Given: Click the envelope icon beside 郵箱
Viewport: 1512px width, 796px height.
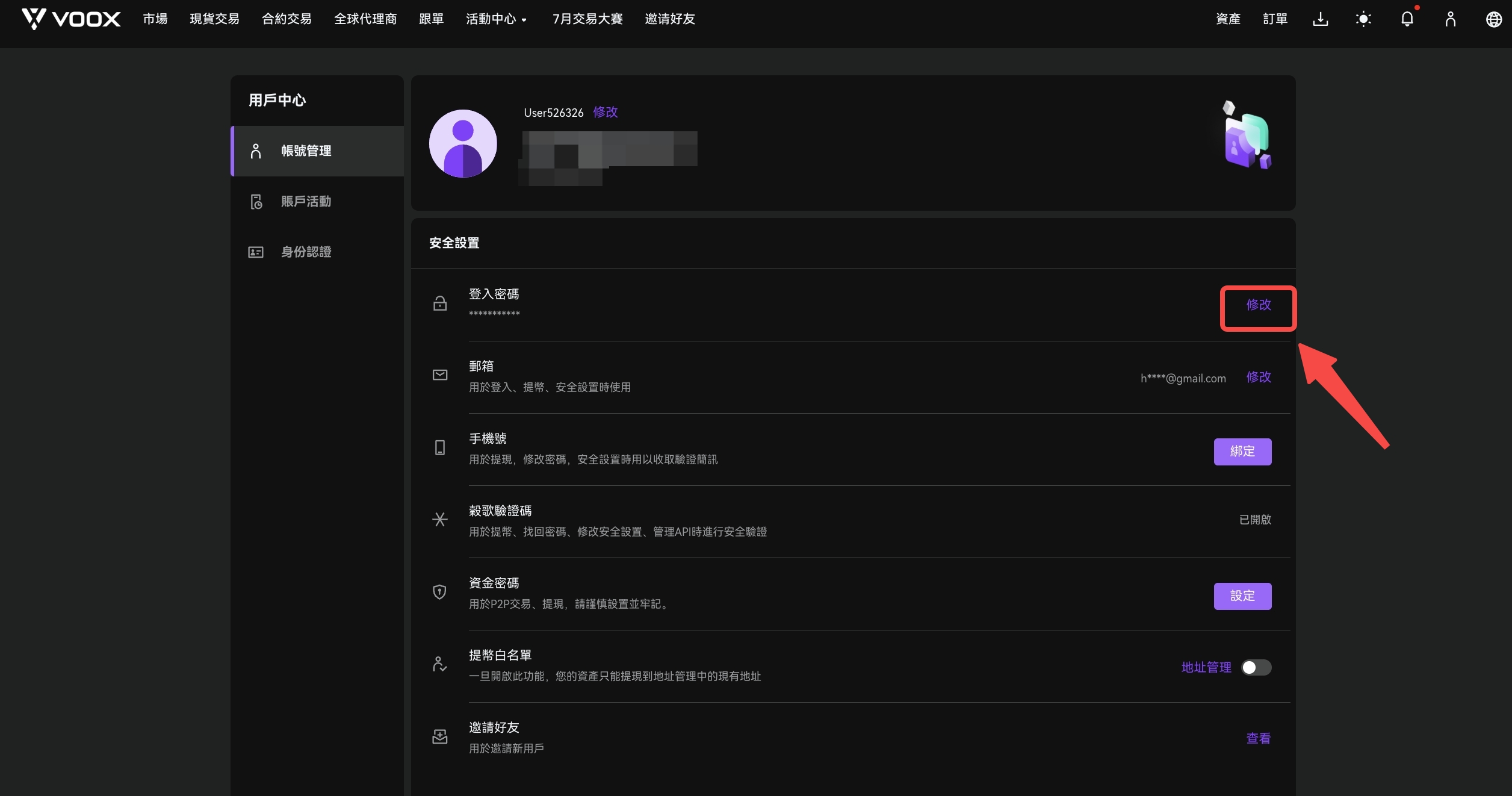Looking at the screenshot, I should pos(440,375).
